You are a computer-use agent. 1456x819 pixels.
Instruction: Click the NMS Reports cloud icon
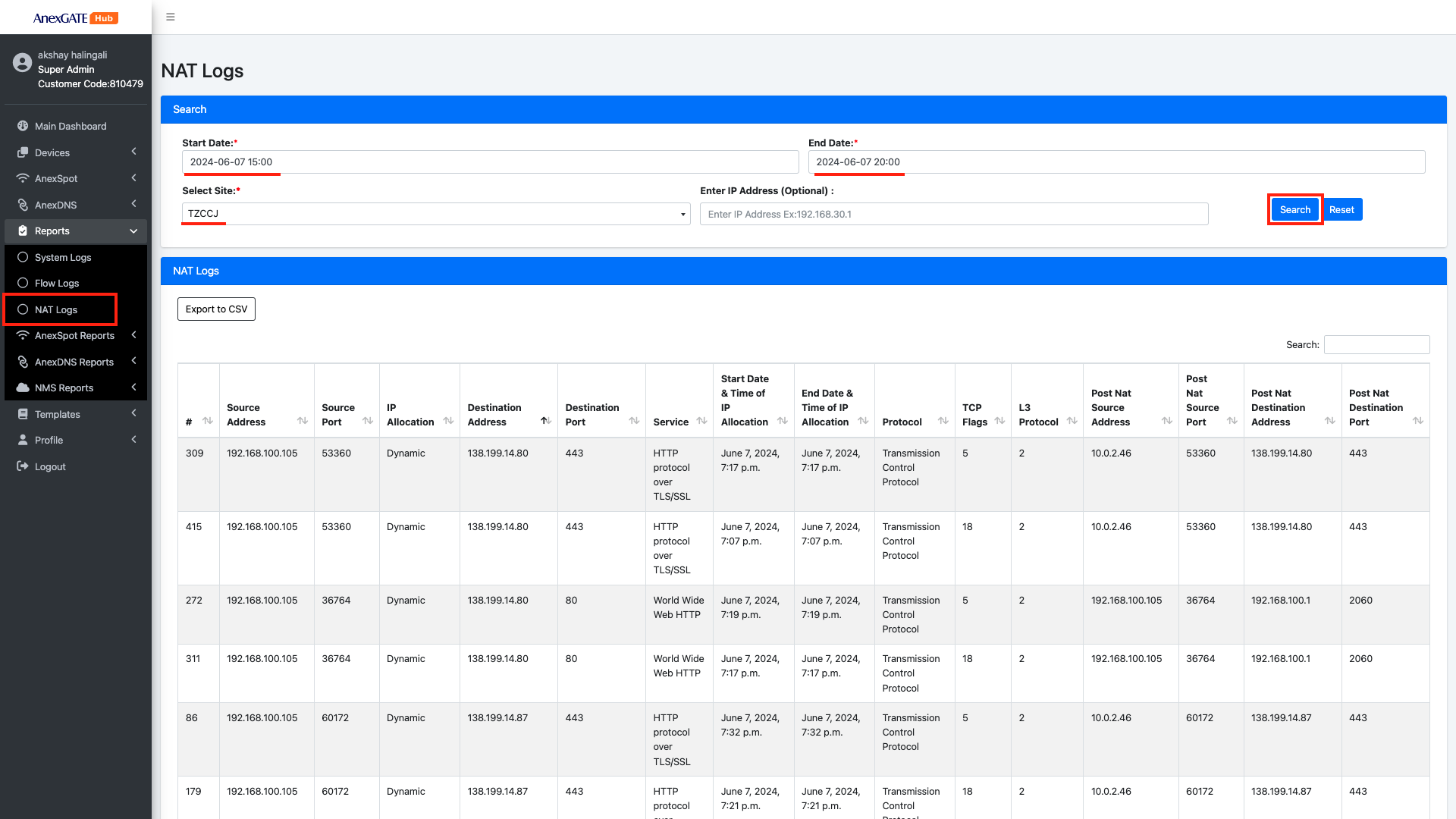[23, 388]
